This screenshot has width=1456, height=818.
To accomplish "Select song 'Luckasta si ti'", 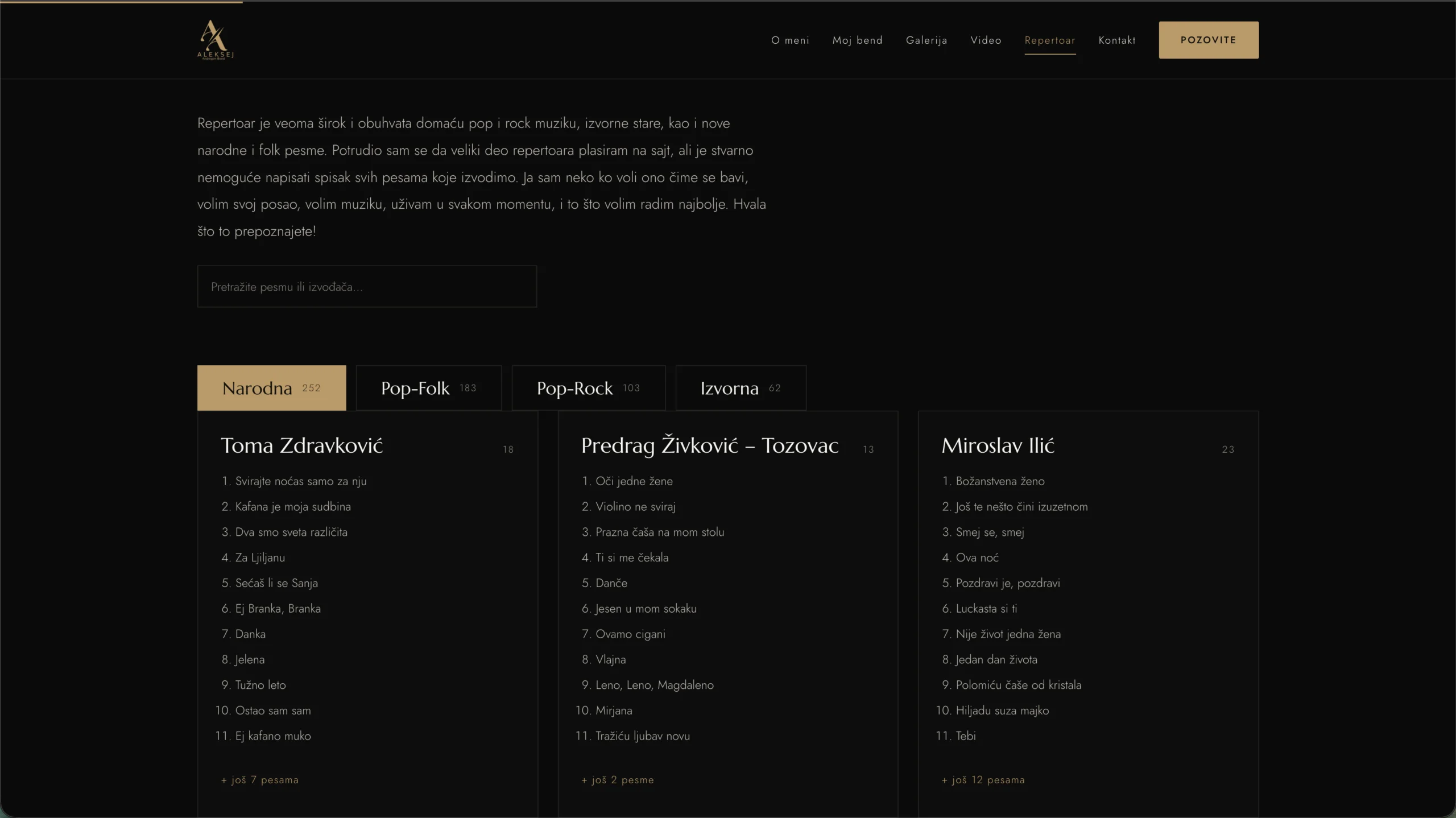I will point(986,609).
